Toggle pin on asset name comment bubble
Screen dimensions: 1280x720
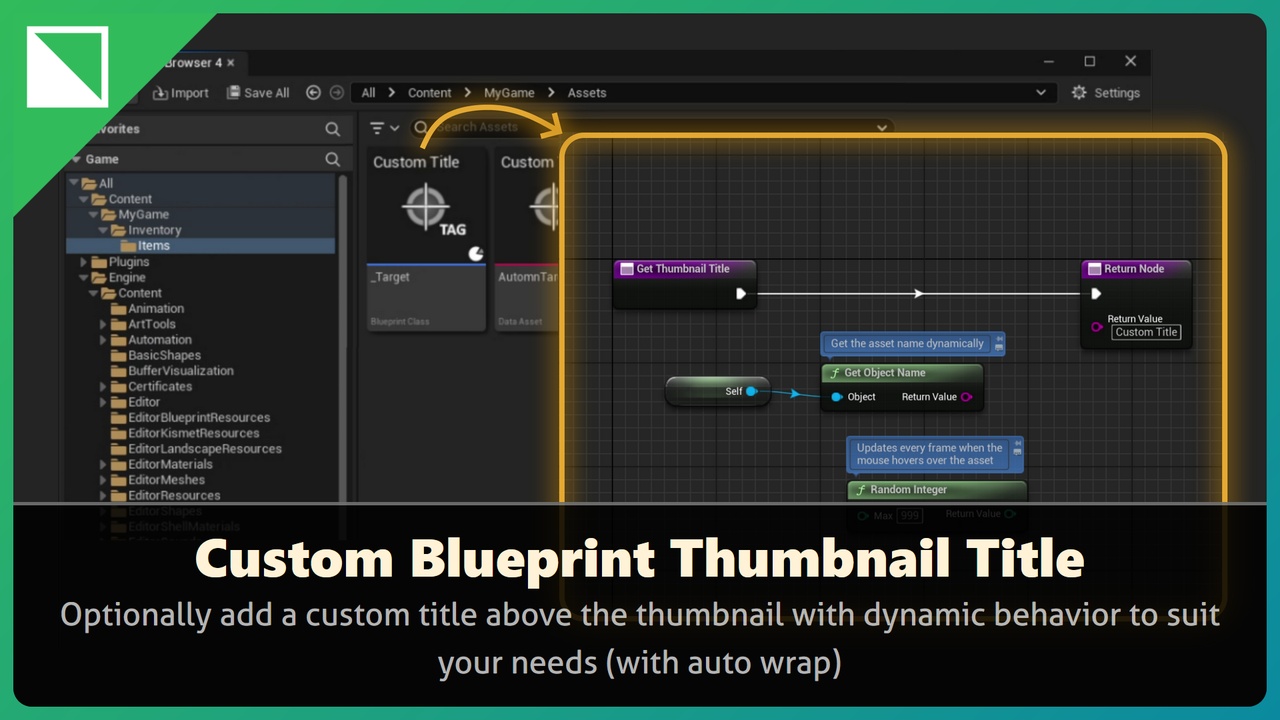pos(999,339)
